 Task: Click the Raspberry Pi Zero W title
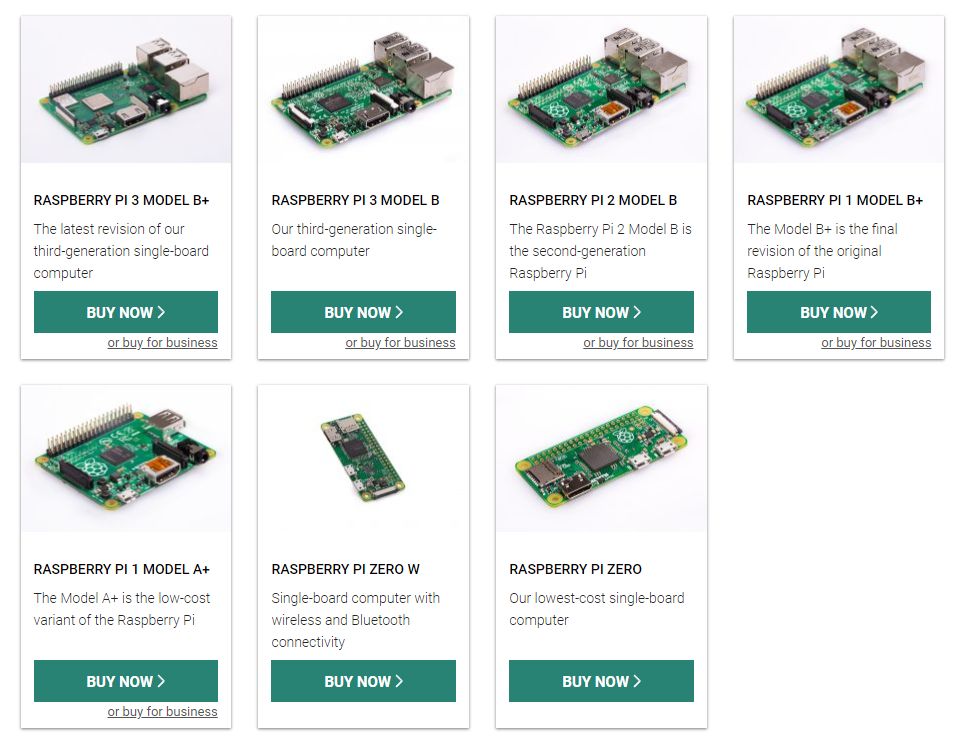(x=345, y=569)
